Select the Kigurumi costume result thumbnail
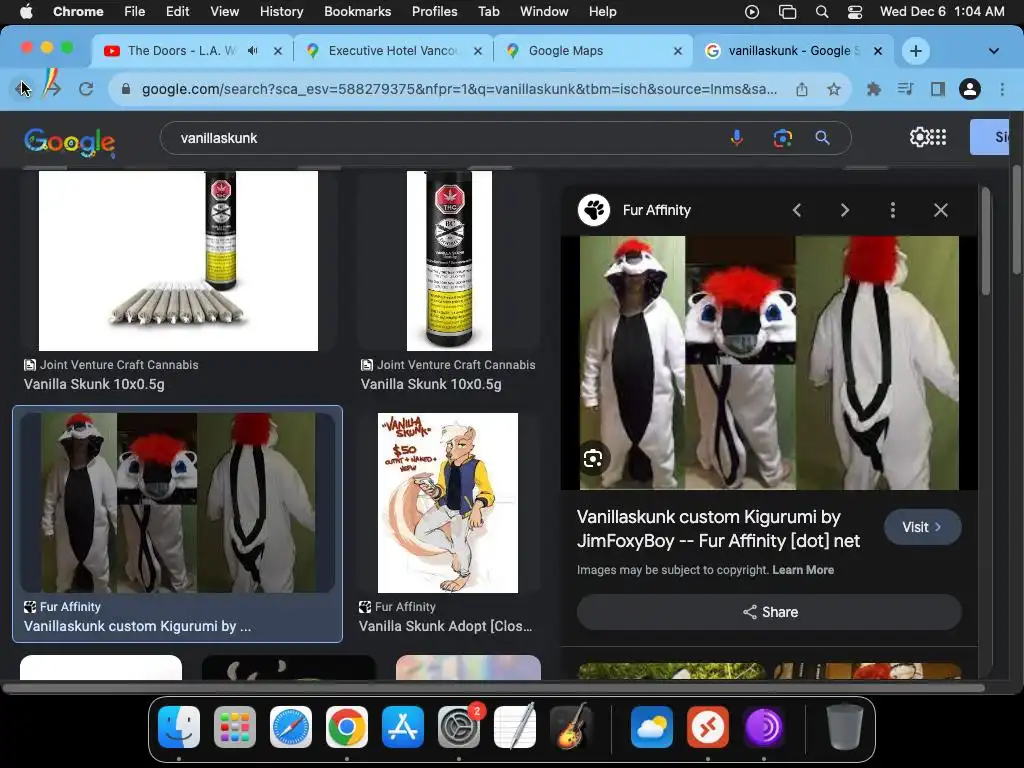Screen dimensions: 1024x768 pyautogui.click(x=178, y=502)
